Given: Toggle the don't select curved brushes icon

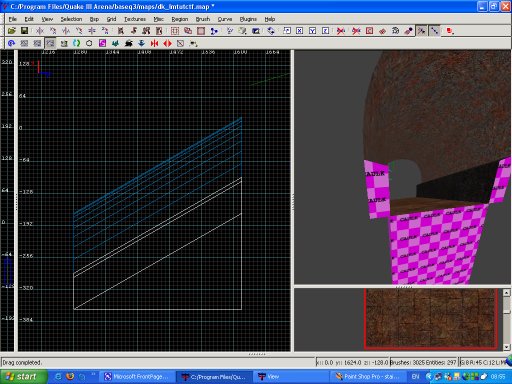Looking at the screenshot, I should click(x=341, y=31).
